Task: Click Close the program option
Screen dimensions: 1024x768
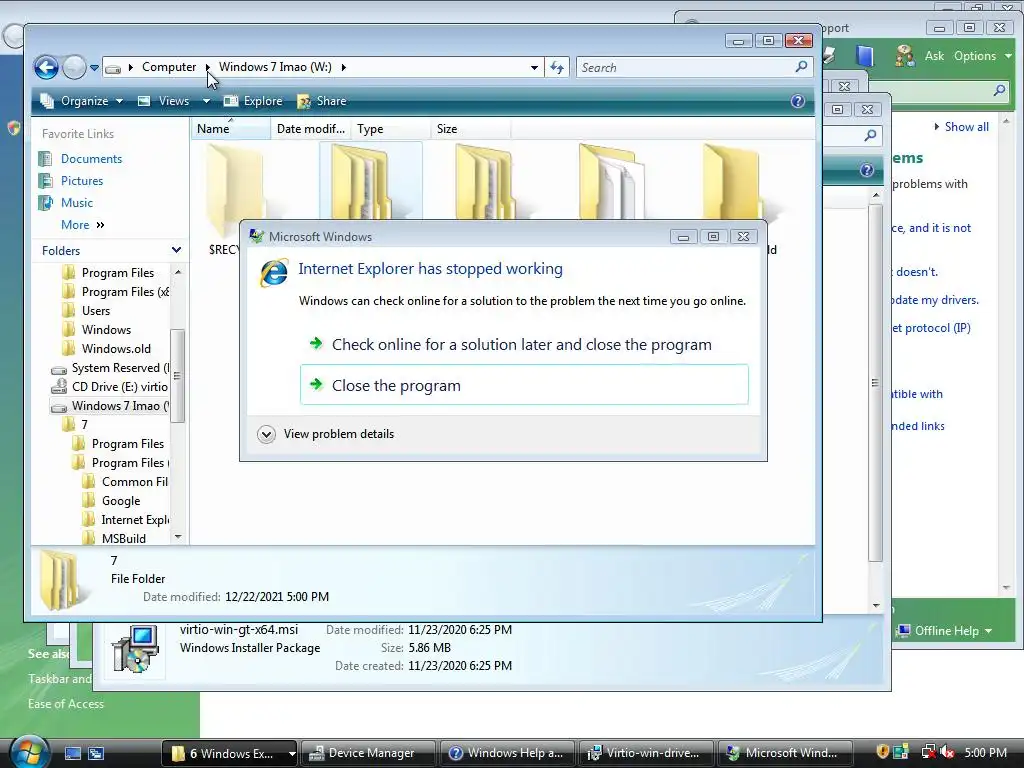Action: coord(524,385)
